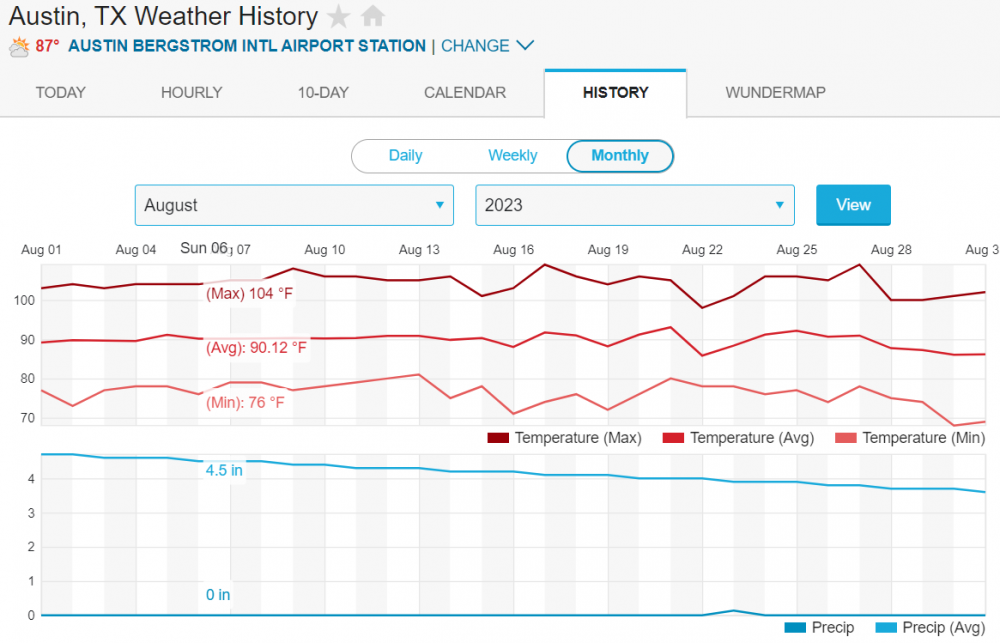Switch to the Wundermap tab
This screenshot has width=1000, height=643.
point(775,93)
